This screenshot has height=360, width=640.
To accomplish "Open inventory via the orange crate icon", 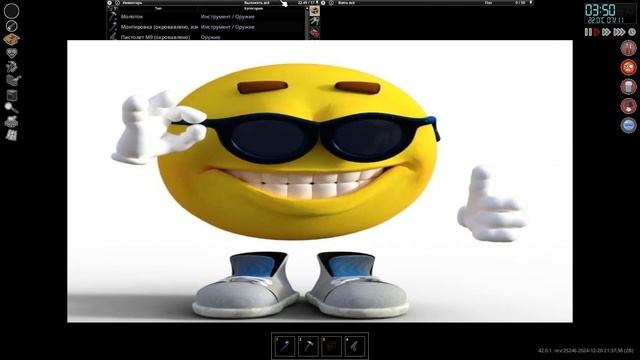I will point(11,39).
